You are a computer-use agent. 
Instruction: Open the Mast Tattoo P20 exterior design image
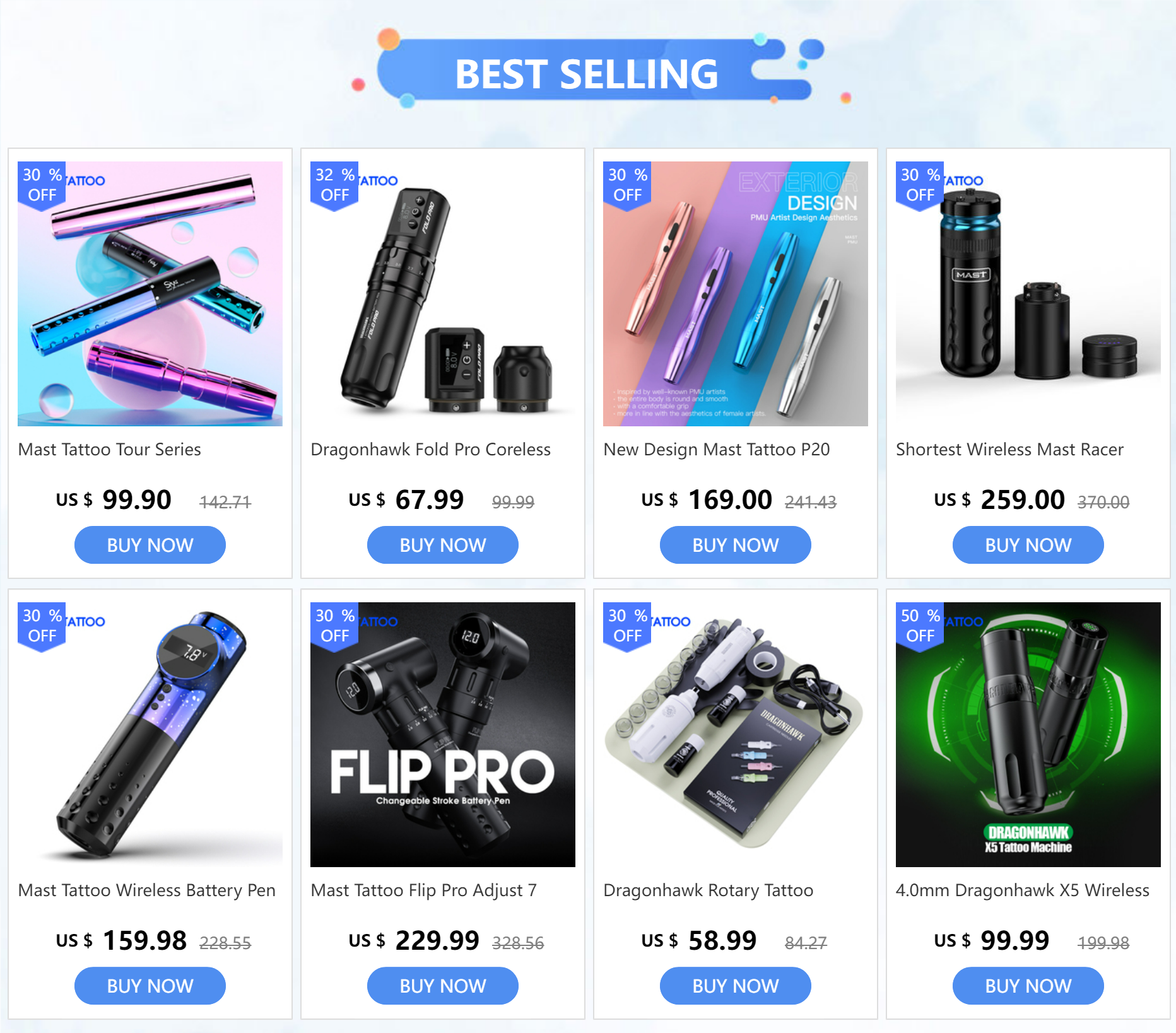pyautogui.click(x=736, y=294)
